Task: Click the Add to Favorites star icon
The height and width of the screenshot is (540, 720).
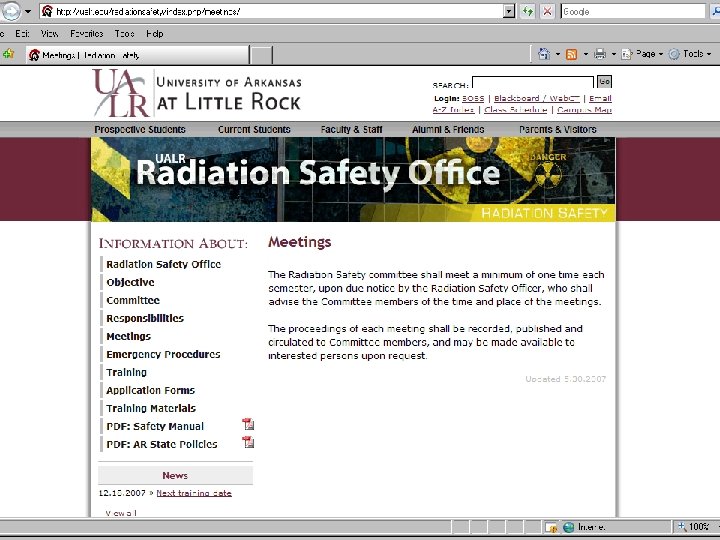Action: point(8,54)
